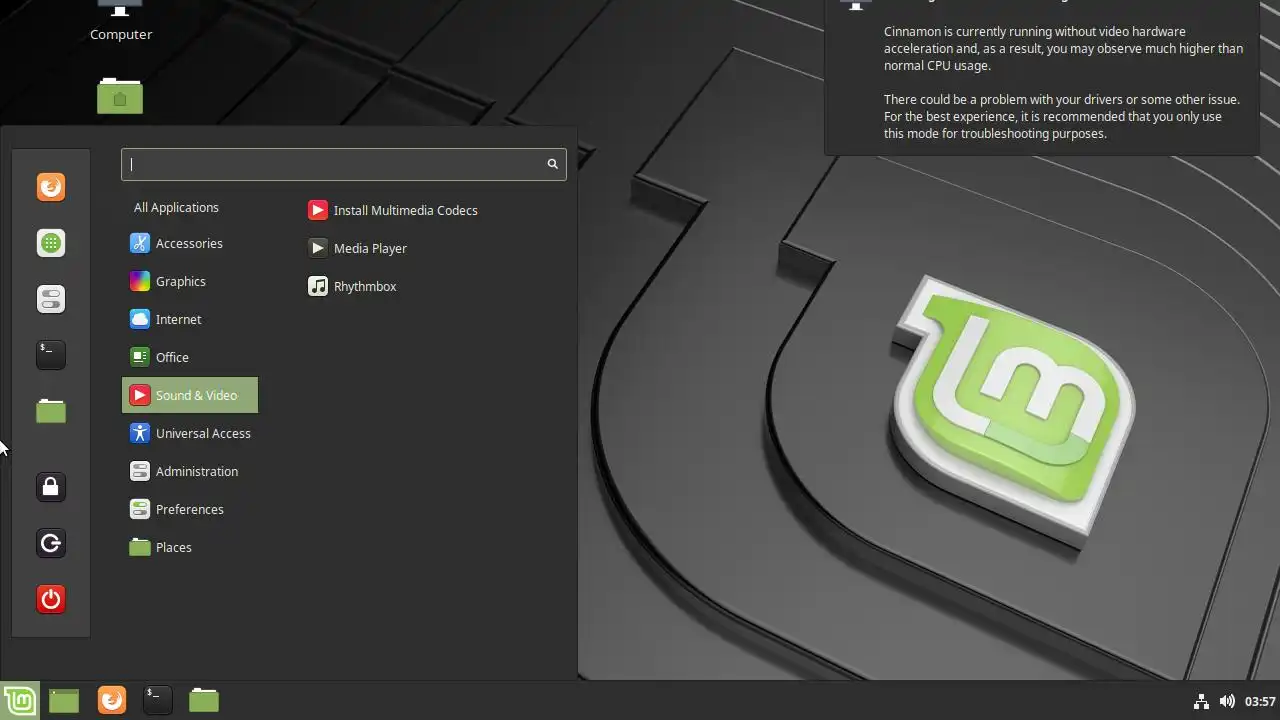Click the clock showing 03:57

tap(1260, 701)
